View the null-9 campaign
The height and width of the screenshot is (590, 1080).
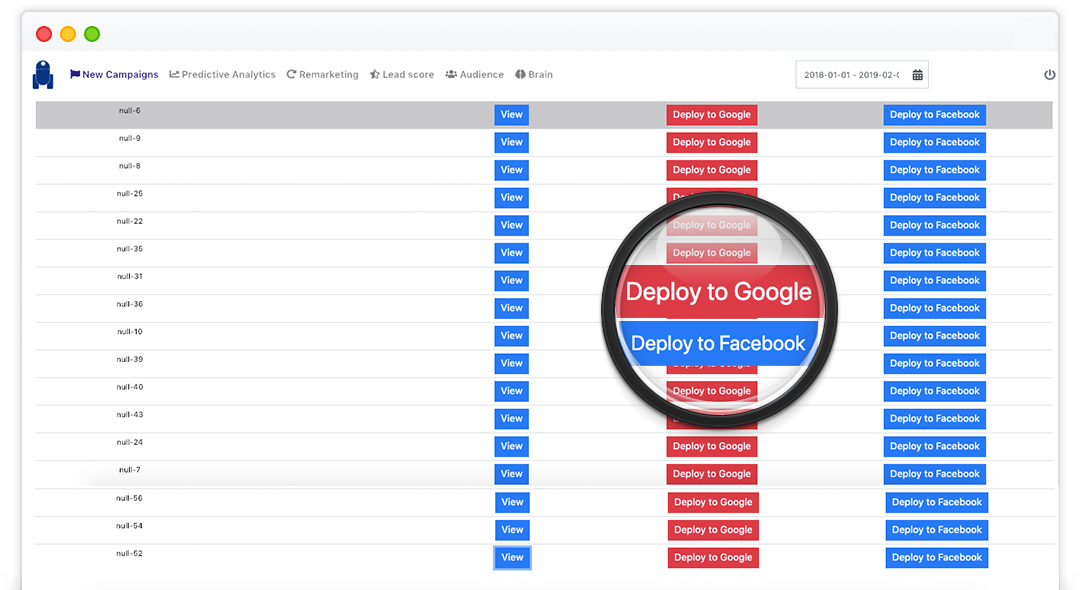pos(511,143)
